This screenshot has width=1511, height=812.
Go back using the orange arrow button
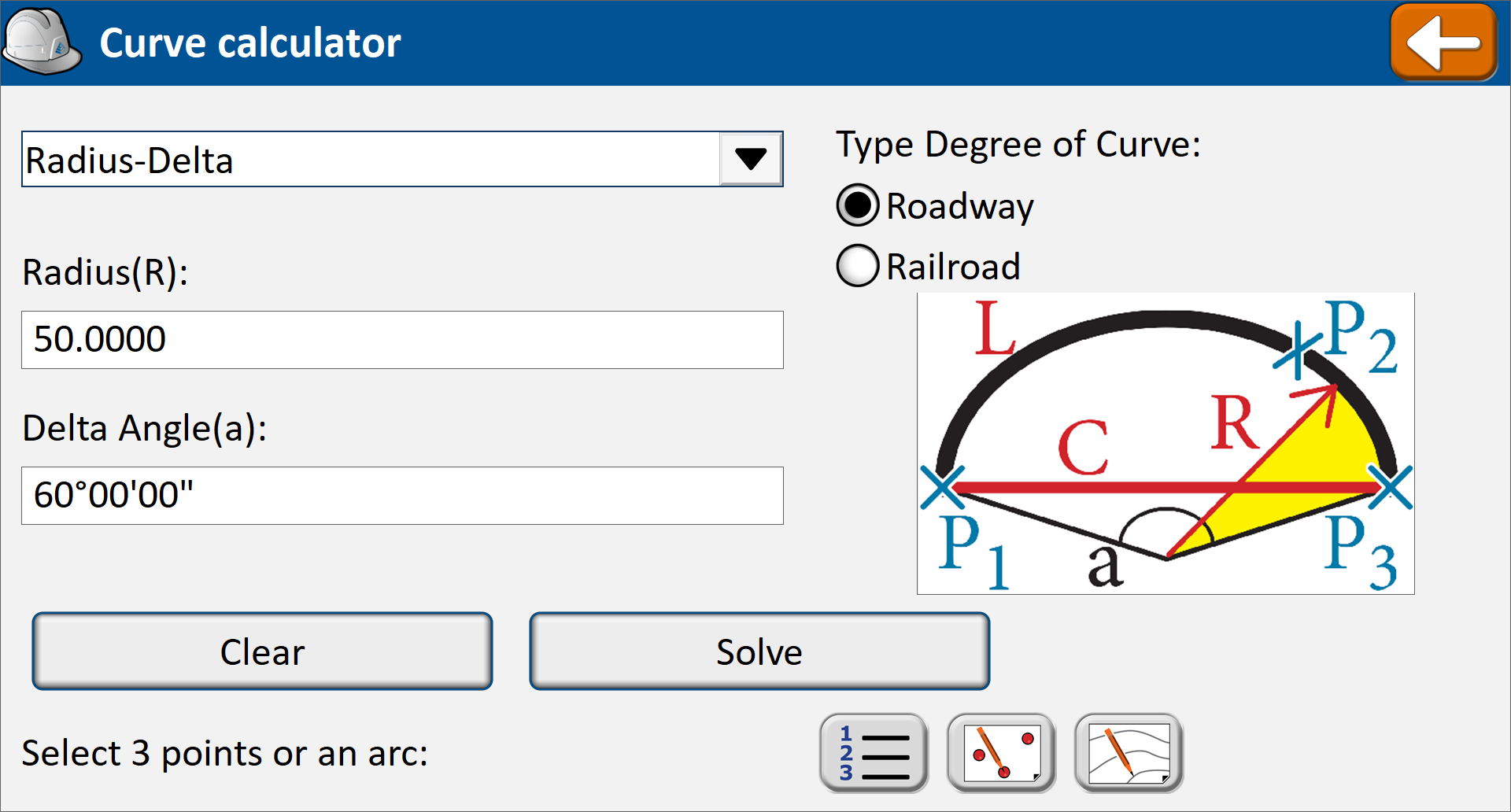pos(1443,42)
